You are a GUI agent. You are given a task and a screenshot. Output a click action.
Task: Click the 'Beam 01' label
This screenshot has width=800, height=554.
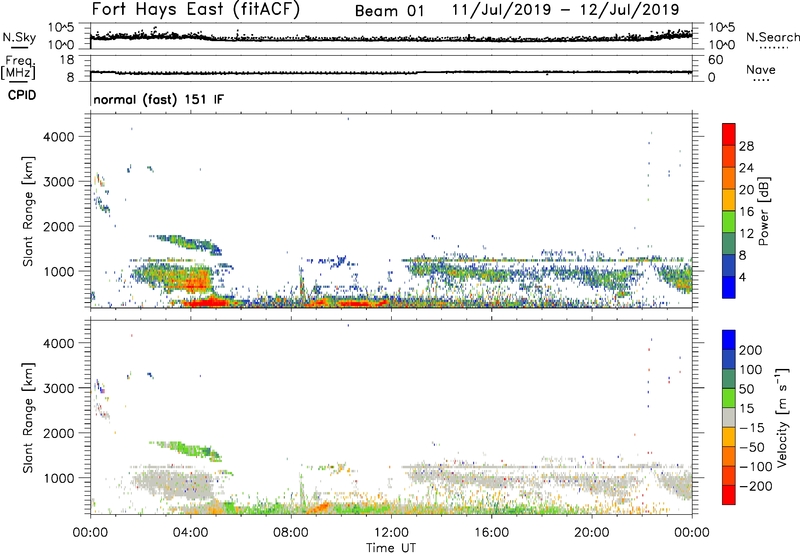coord(390,11)
